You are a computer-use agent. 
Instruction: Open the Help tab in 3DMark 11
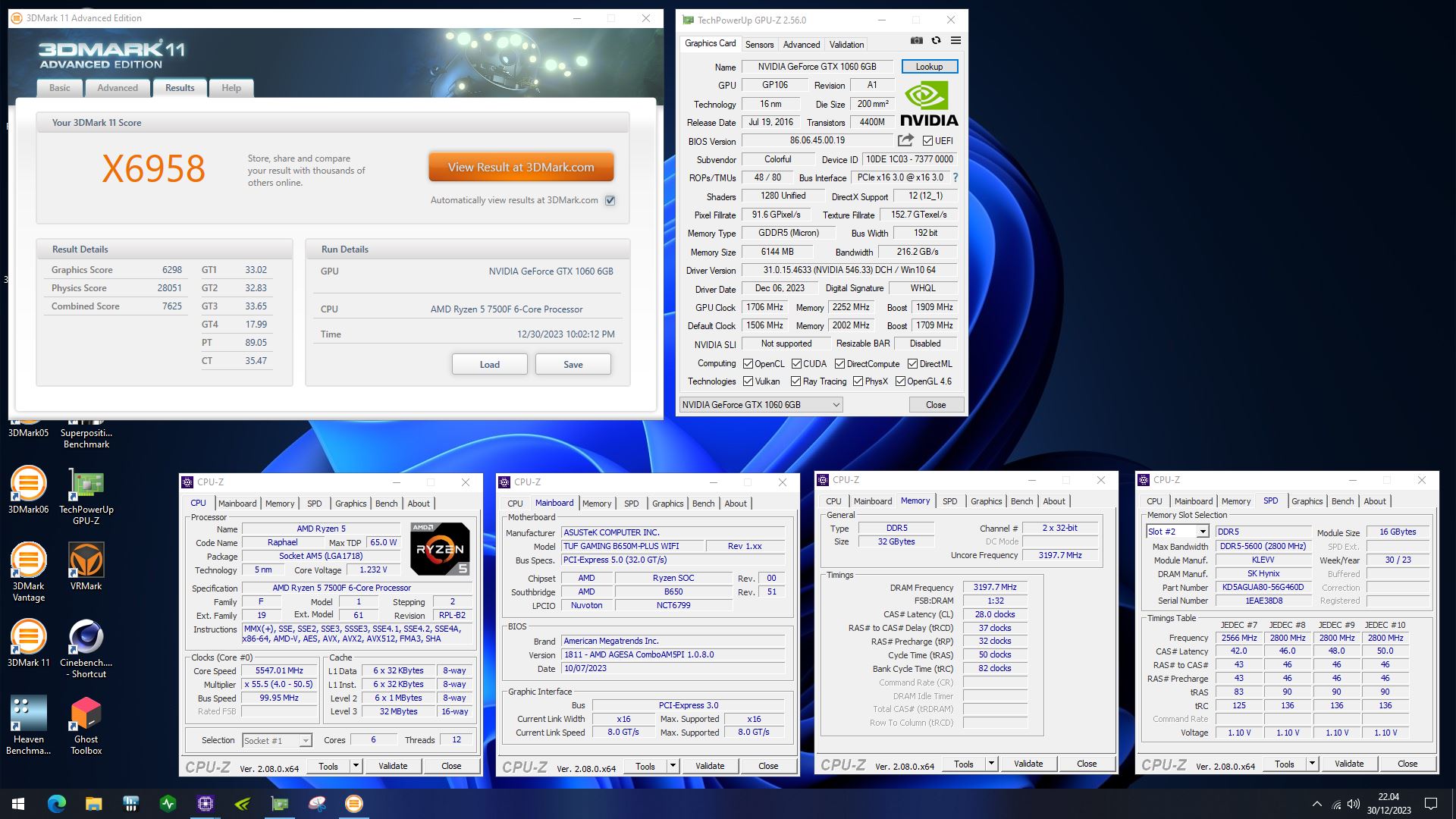click(x=231, y=88)
